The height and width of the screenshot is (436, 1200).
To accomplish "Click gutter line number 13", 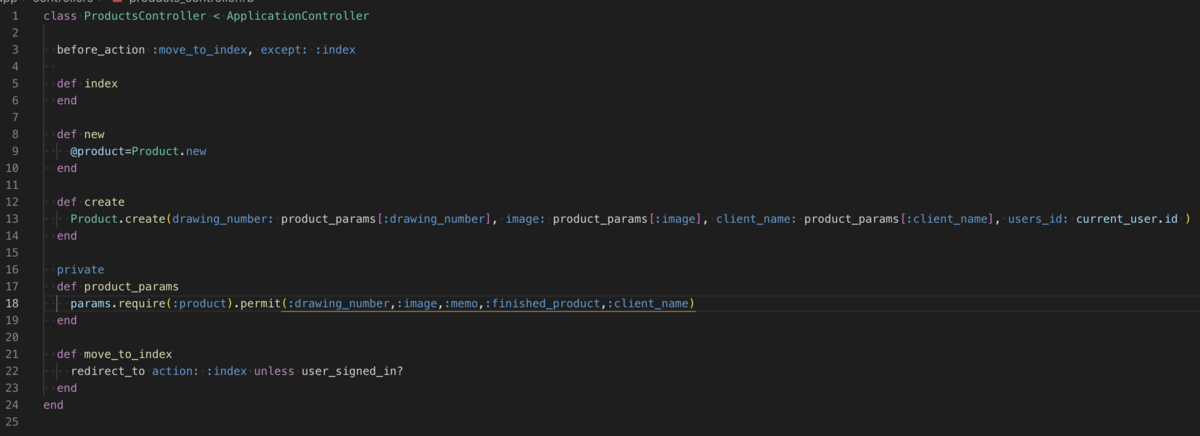I will pyautogui.click(x=12, y=219).
